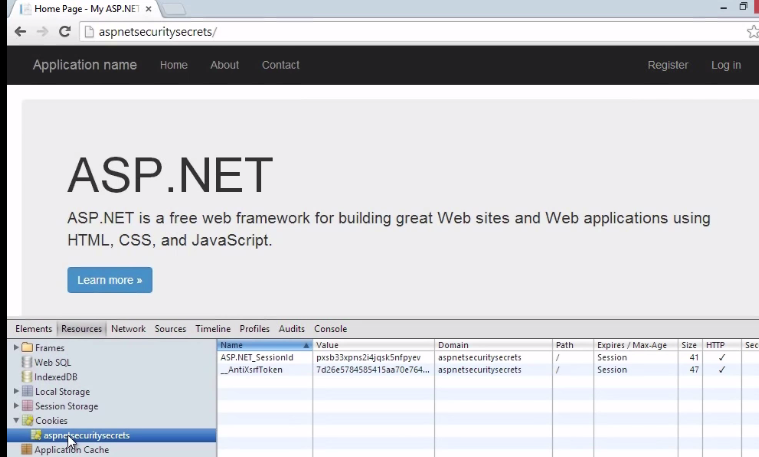
Task: Collapse the Cookies node arrow
Action: coord(16,420)
